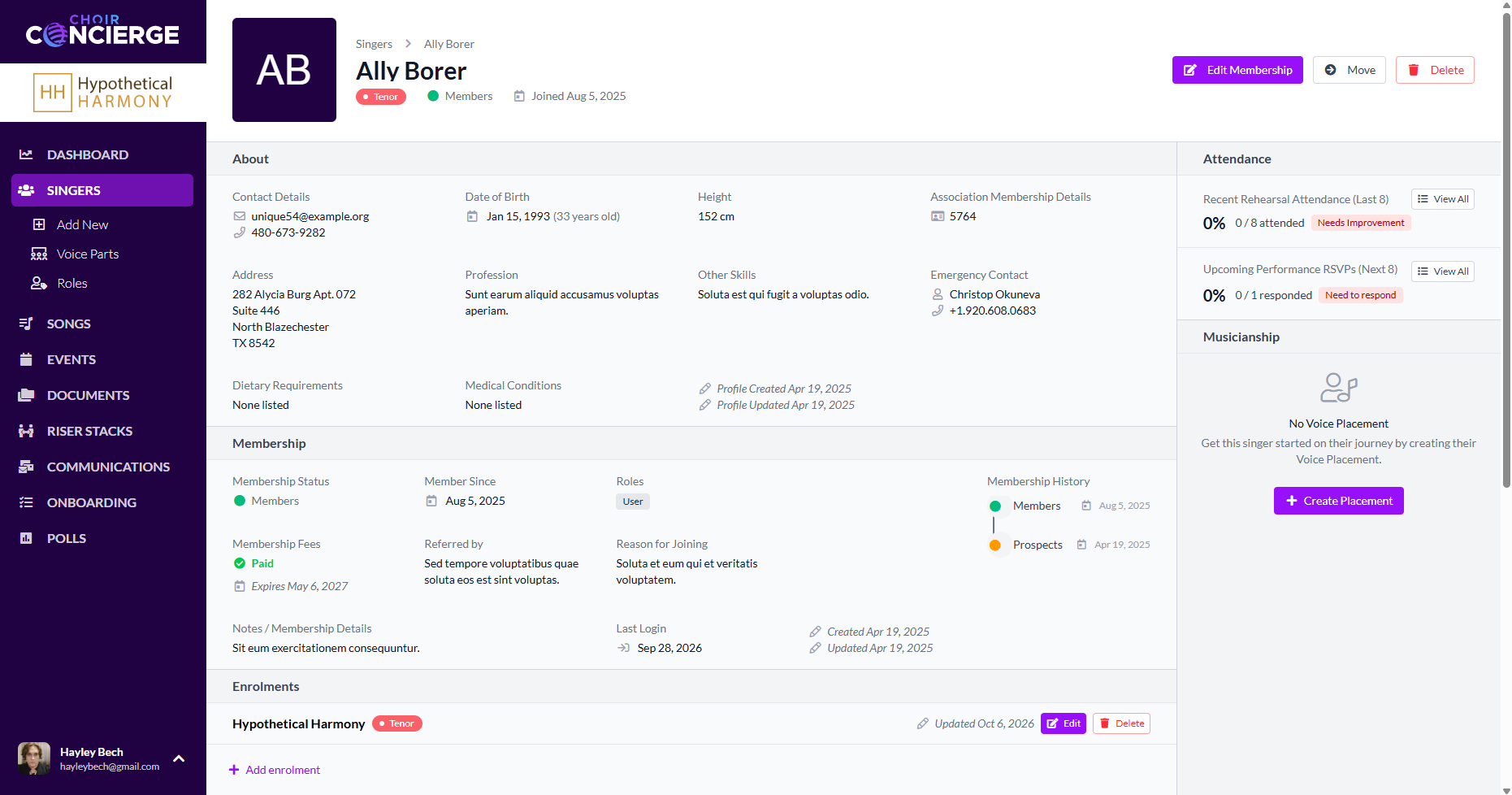Click Hayley Bech profile avatar
Image resolution: width=1512 pixels, height=795 pixels.
pyautogui.click(x=34, y=758)
